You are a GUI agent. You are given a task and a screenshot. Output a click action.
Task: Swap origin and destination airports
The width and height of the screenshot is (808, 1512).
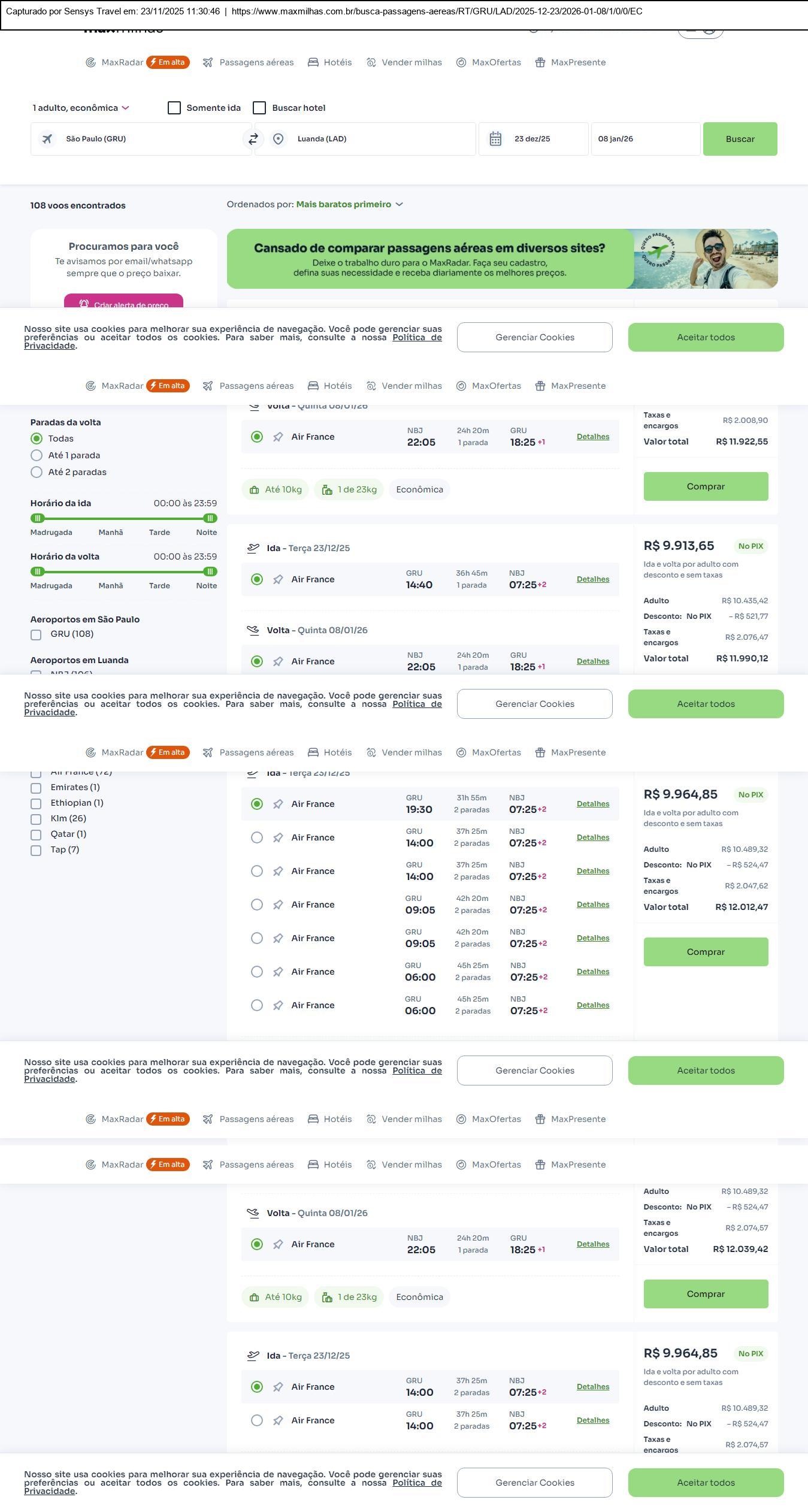click(253, 139)
